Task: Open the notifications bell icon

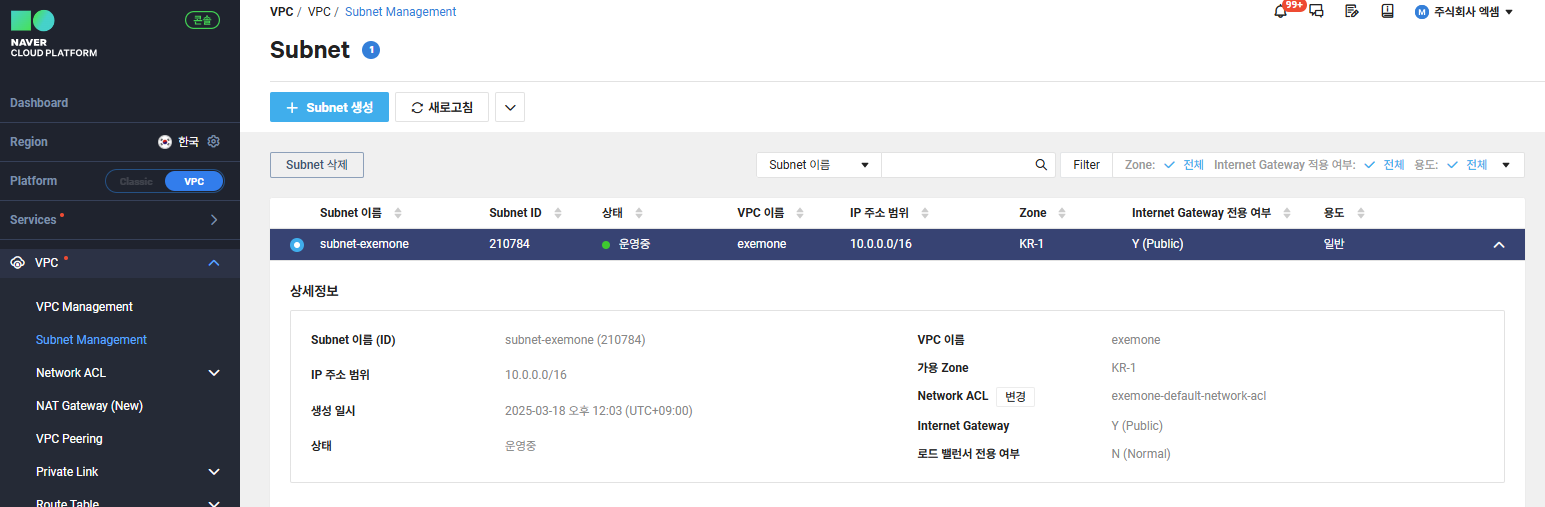Action: (1281, 12)
